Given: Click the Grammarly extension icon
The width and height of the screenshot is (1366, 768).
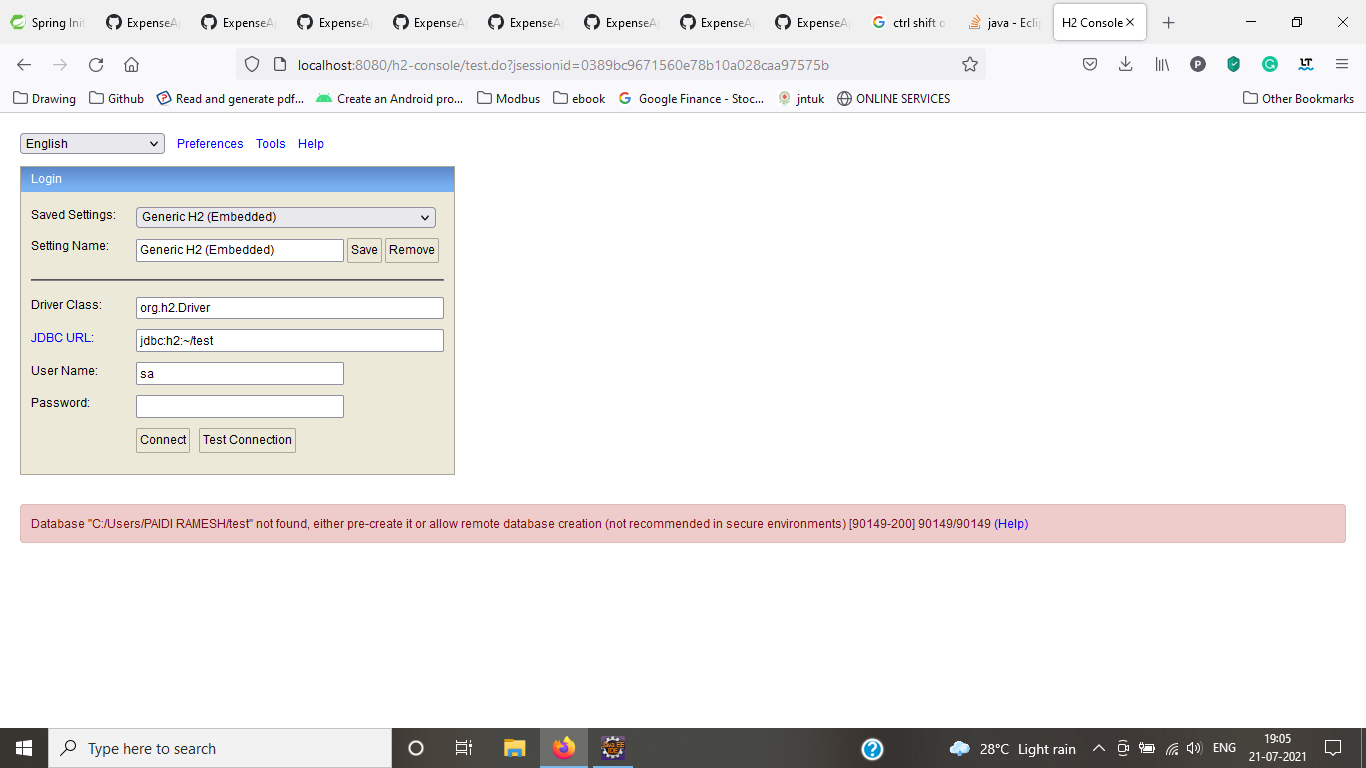Looking at the screenshot, I should pos(1269,63).
